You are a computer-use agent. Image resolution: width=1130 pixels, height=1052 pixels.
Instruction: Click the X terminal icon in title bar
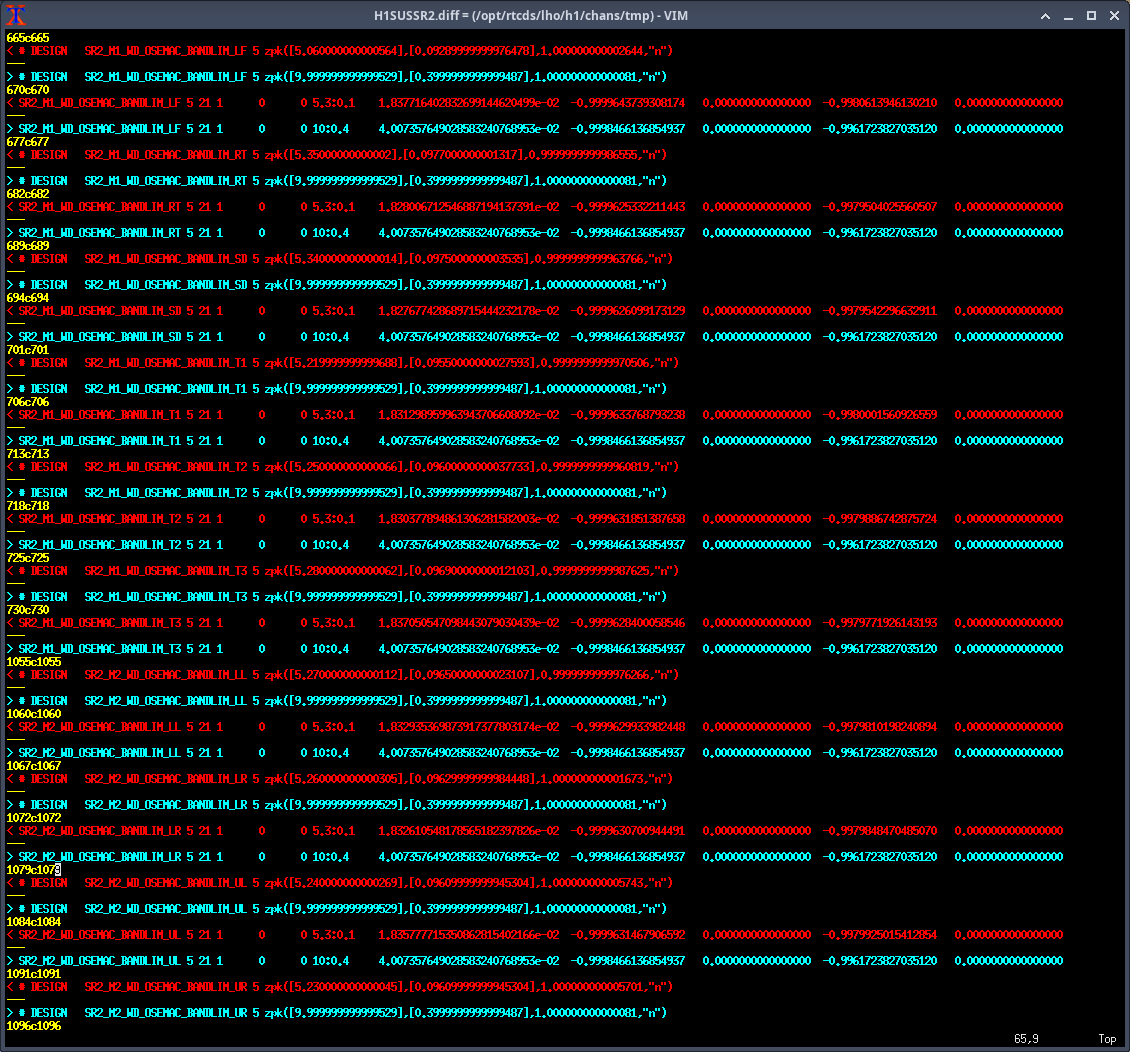tap(15, 15)
